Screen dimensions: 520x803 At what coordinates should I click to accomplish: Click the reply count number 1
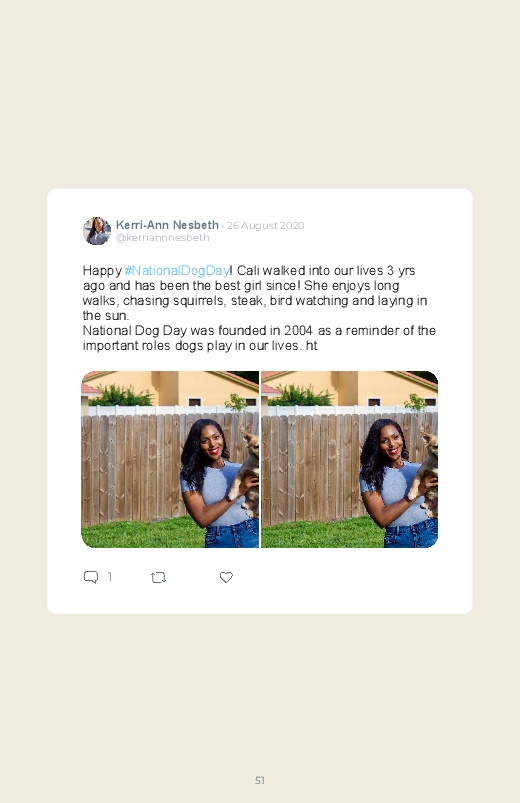tap(110, 577)
